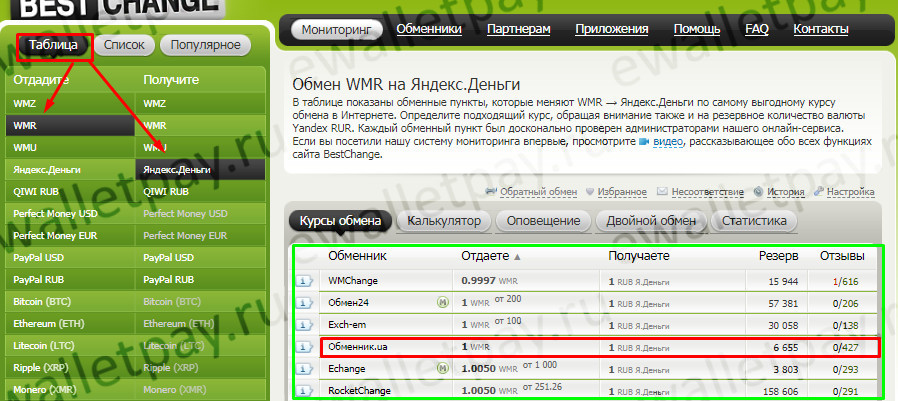Open info icon for WMChange row
898x401 pixels.
[305, 281]
